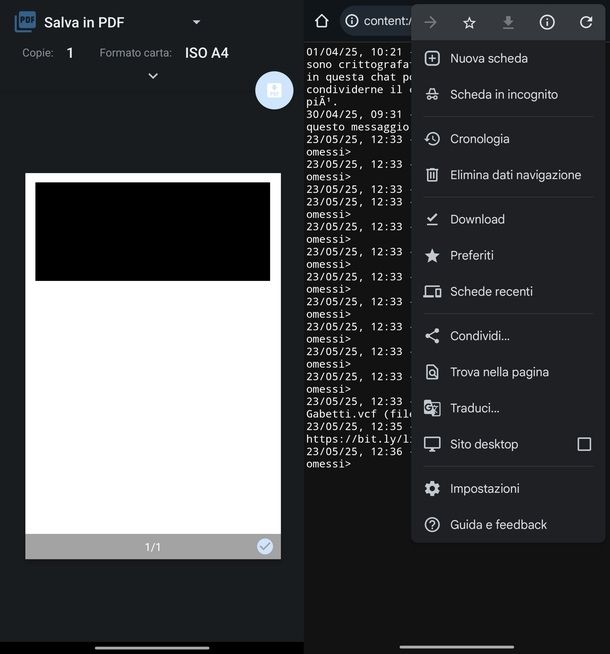Tap the navigation handle under print preview
This screenshot has width=610, height=654.
[152, 648]
